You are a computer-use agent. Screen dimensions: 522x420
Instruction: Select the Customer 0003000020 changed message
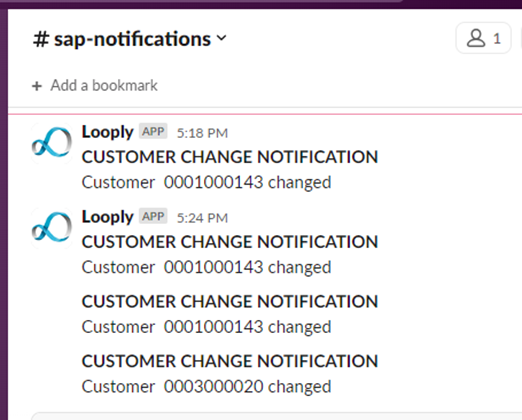point(206,387)
